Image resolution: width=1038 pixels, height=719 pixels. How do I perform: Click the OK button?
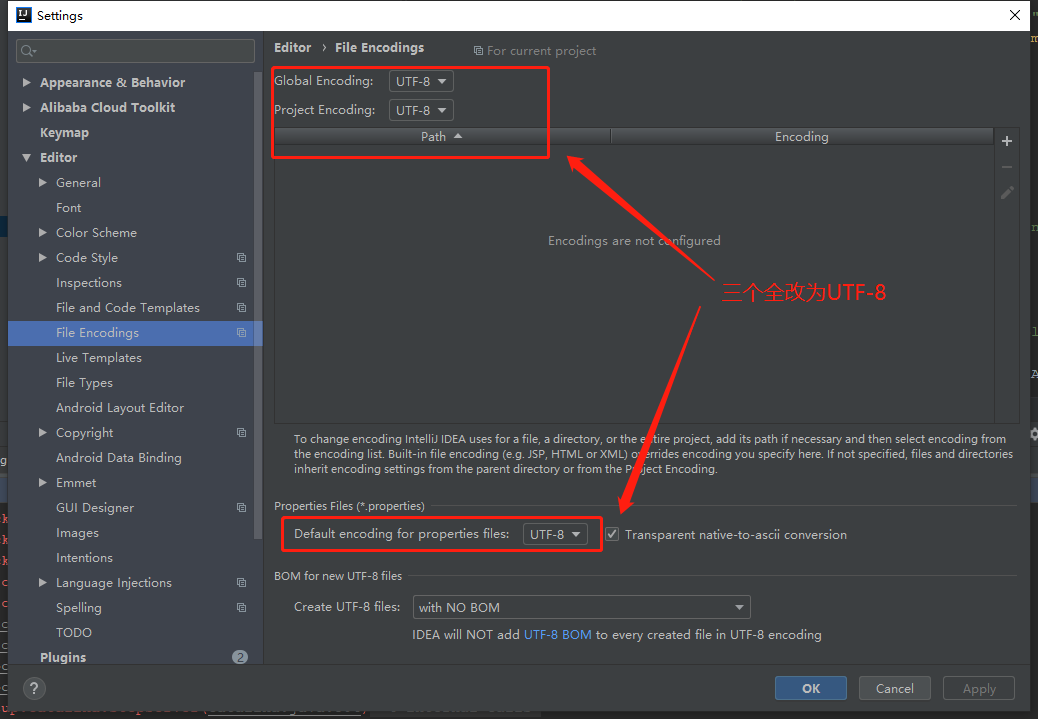click(x=811, y=689)
